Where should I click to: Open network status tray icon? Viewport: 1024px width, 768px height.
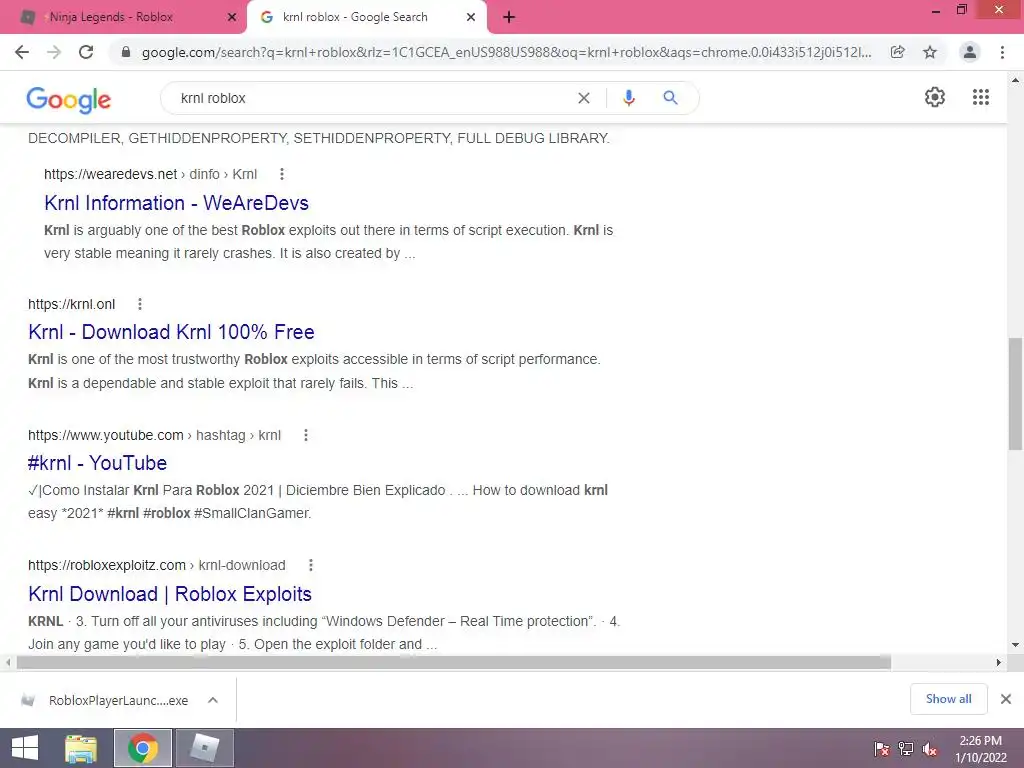click(906, 749)
